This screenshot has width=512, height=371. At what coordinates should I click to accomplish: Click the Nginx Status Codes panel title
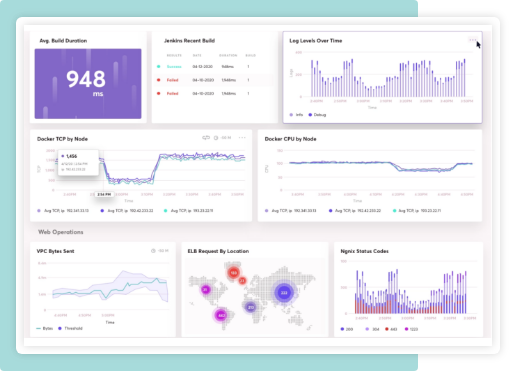tap(364, 251)
